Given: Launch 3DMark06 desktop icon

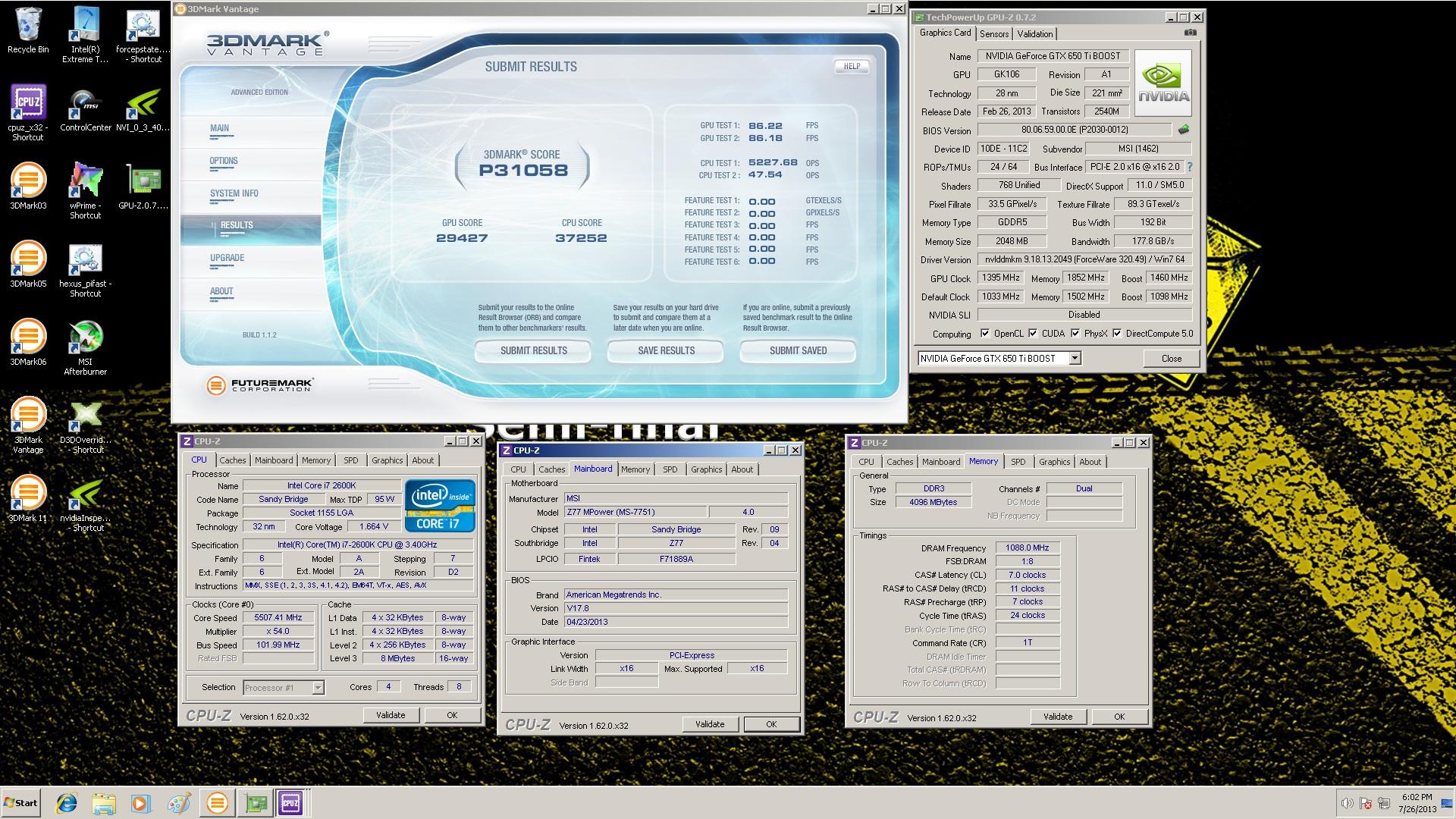Looking at the screenshot, I should (x=28, y=343).
